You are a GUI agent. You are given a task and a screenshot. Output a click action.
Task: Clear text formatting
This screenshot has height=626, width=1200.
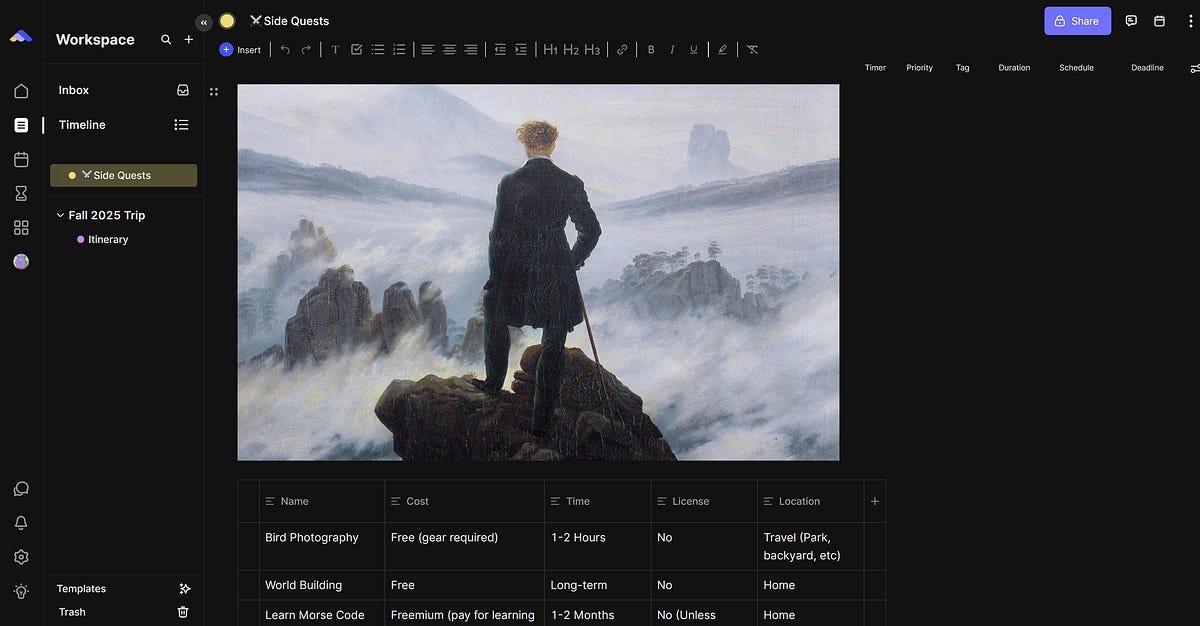tap(752, 50)
